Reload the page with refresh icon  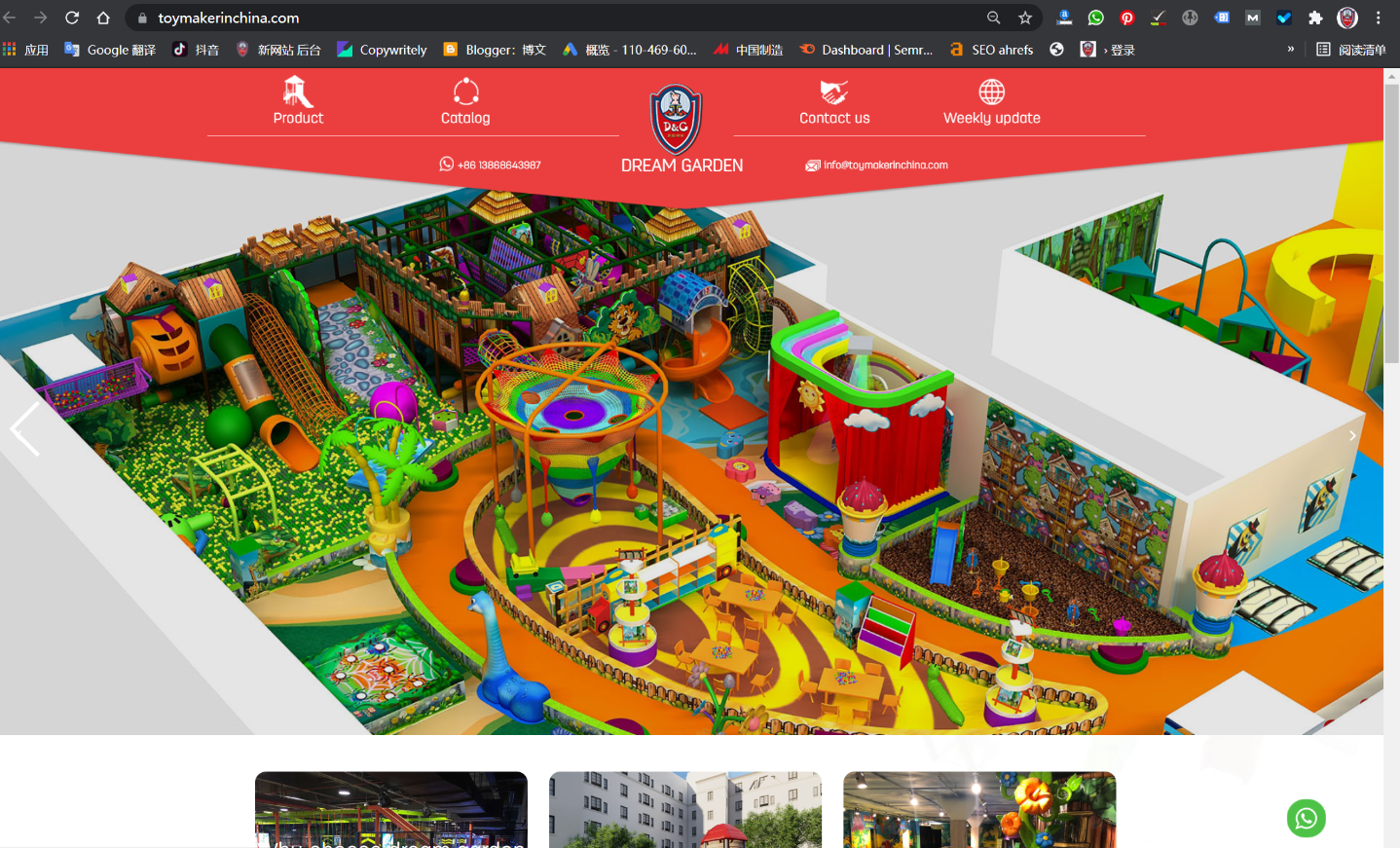point(72,18)
